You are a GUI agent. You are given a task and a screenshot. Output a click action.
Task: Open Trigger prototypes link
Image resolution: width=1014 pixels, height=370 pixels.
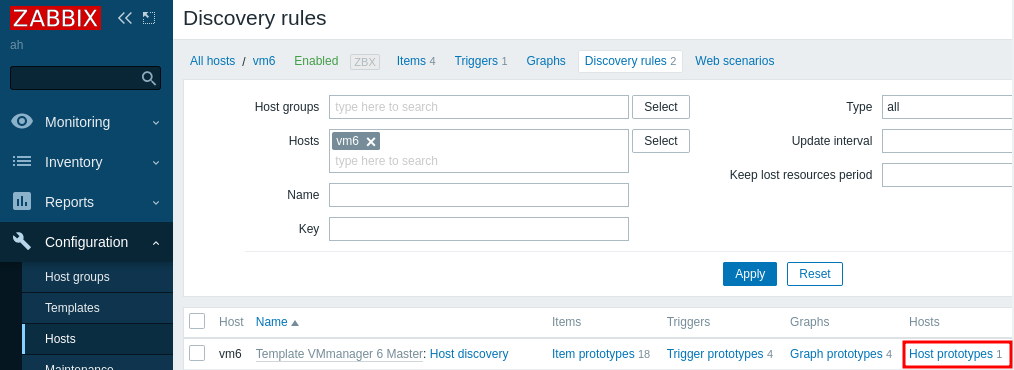[x=715, y=354]
